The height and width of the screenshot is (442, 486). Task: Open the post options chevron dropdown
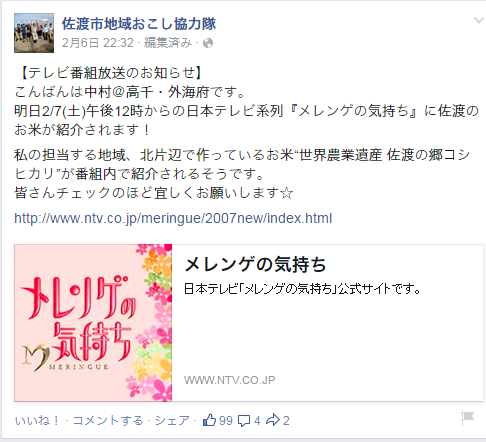pos(479,20)
